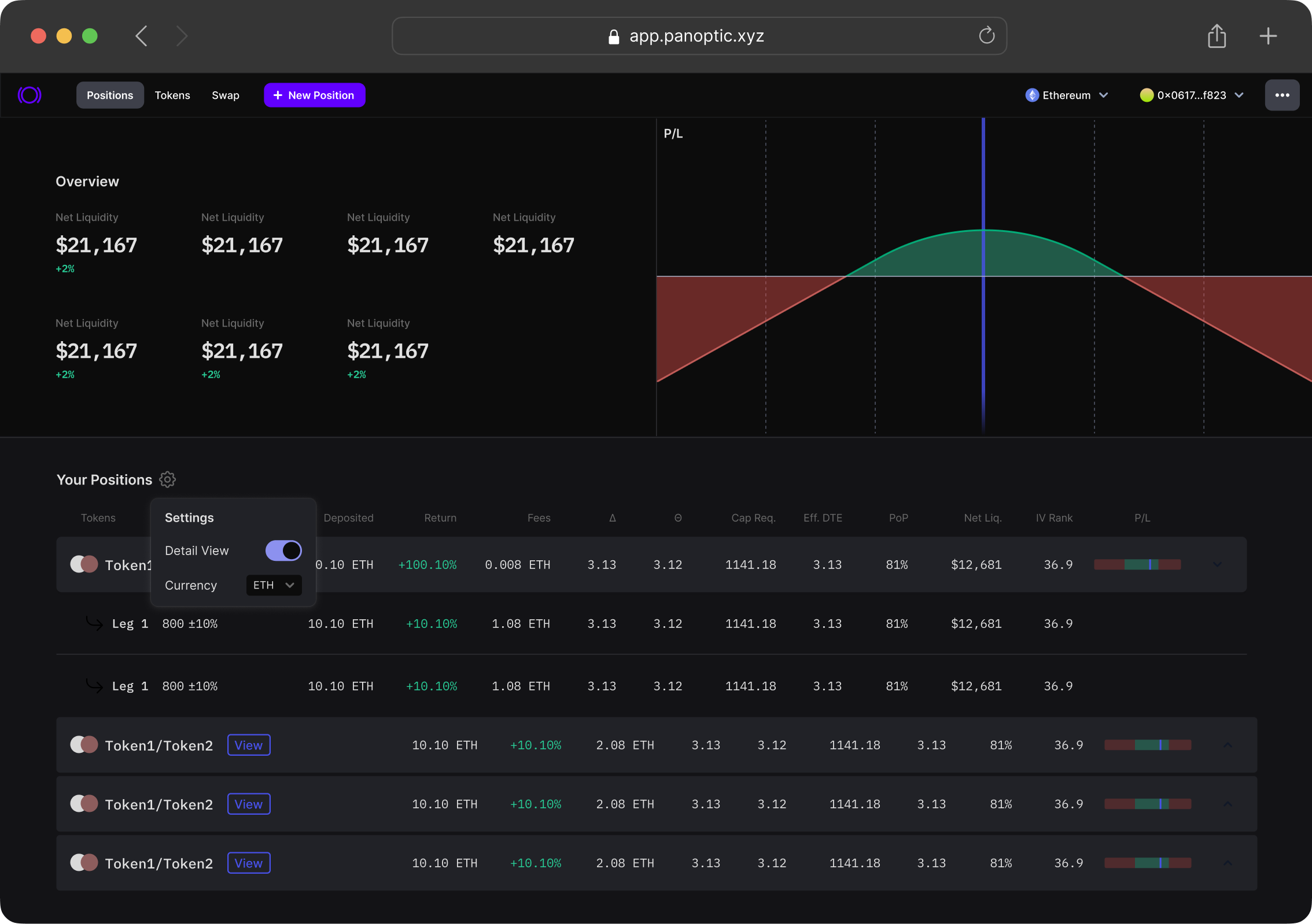Click the three-dots more options button
Screen dimensions: 1312x924
click(x=1281, y=95)
